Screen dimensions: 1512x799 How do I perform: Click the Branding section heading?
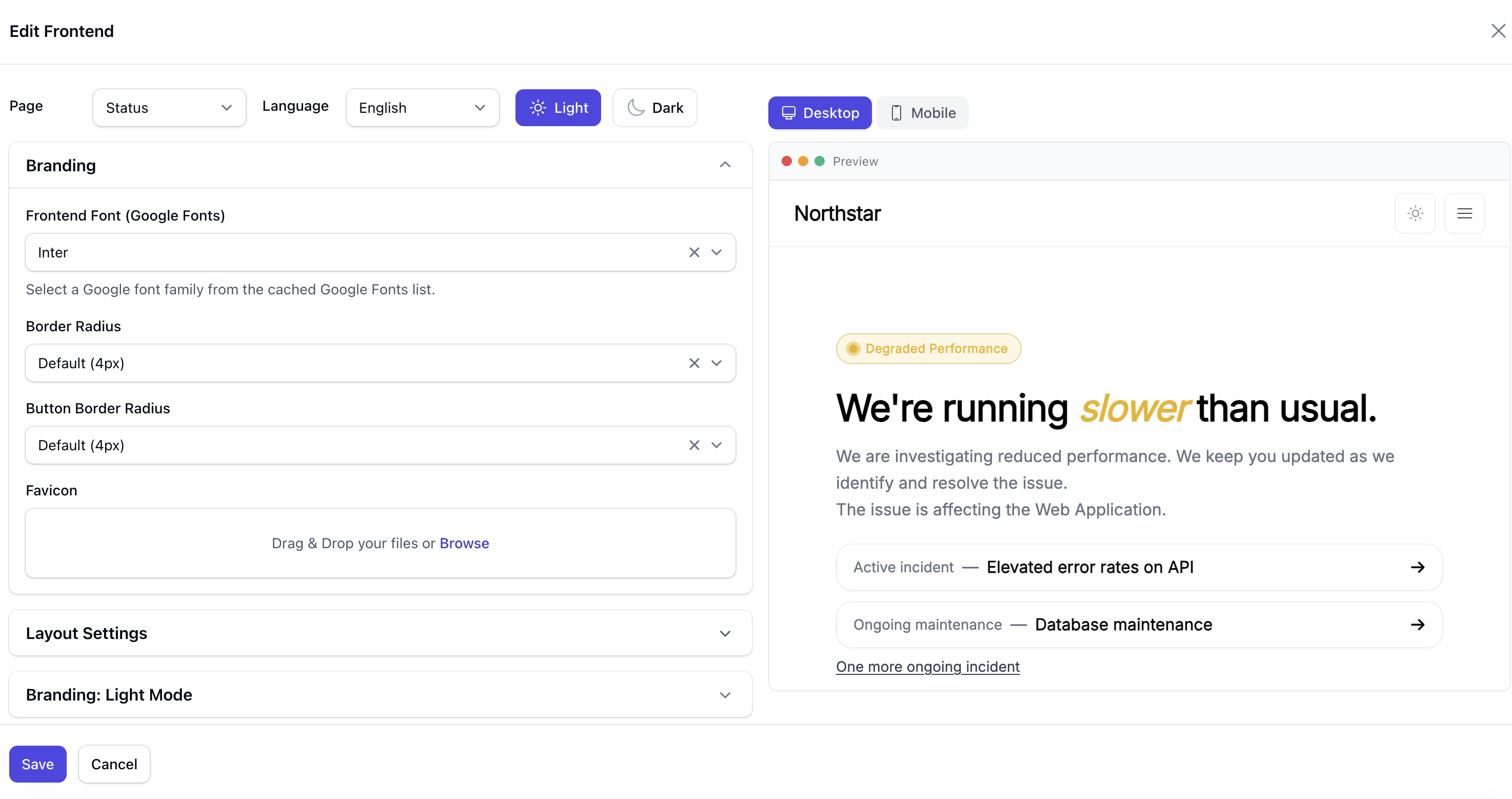(61, 166)
